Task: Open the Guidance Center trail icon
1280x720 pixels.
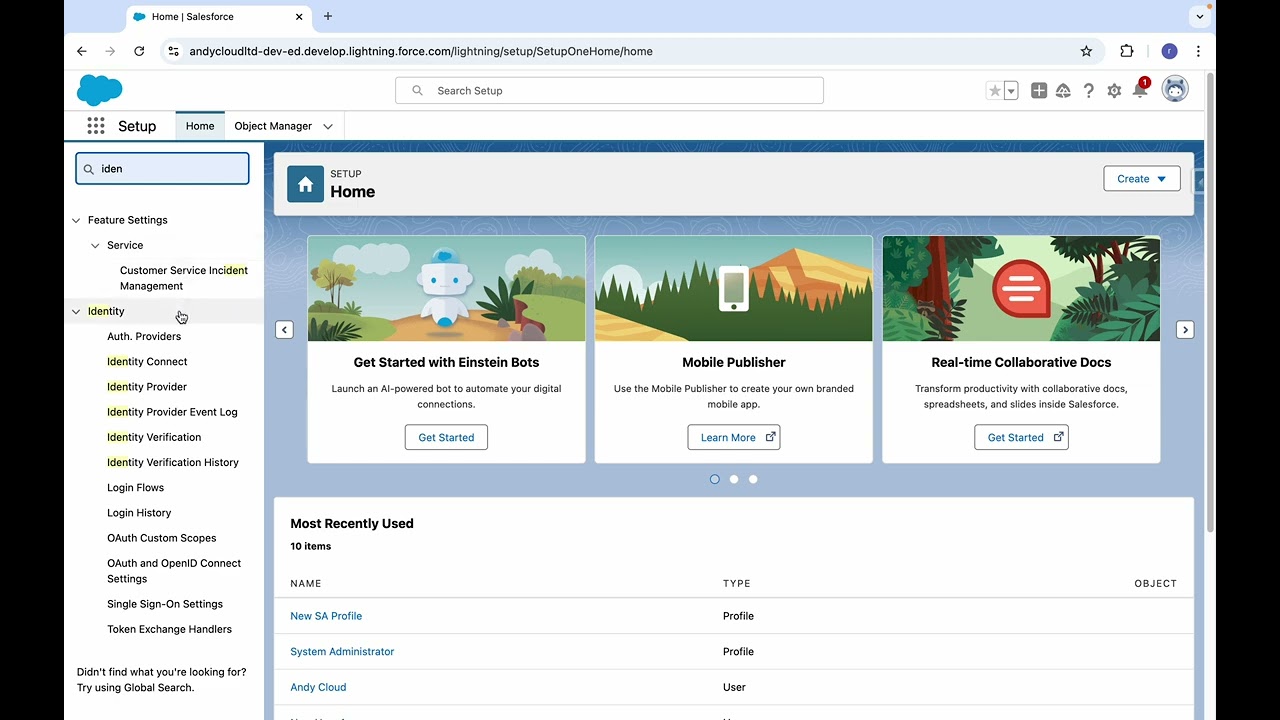Action: click(x=1063, y=91)
